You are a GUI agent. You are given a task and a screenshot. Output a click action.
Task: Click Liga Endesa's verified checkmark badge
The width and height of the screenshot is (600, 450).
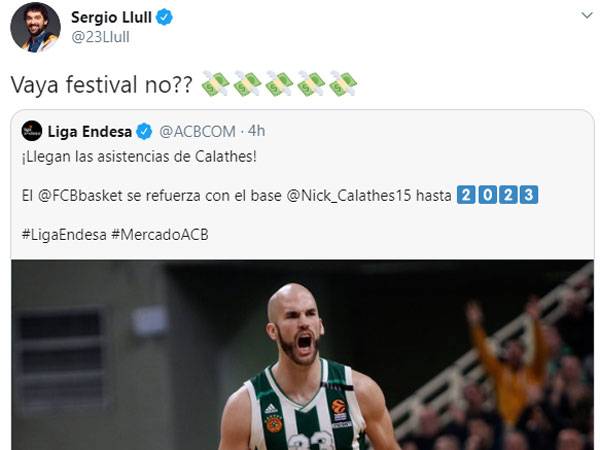(144, 132)
